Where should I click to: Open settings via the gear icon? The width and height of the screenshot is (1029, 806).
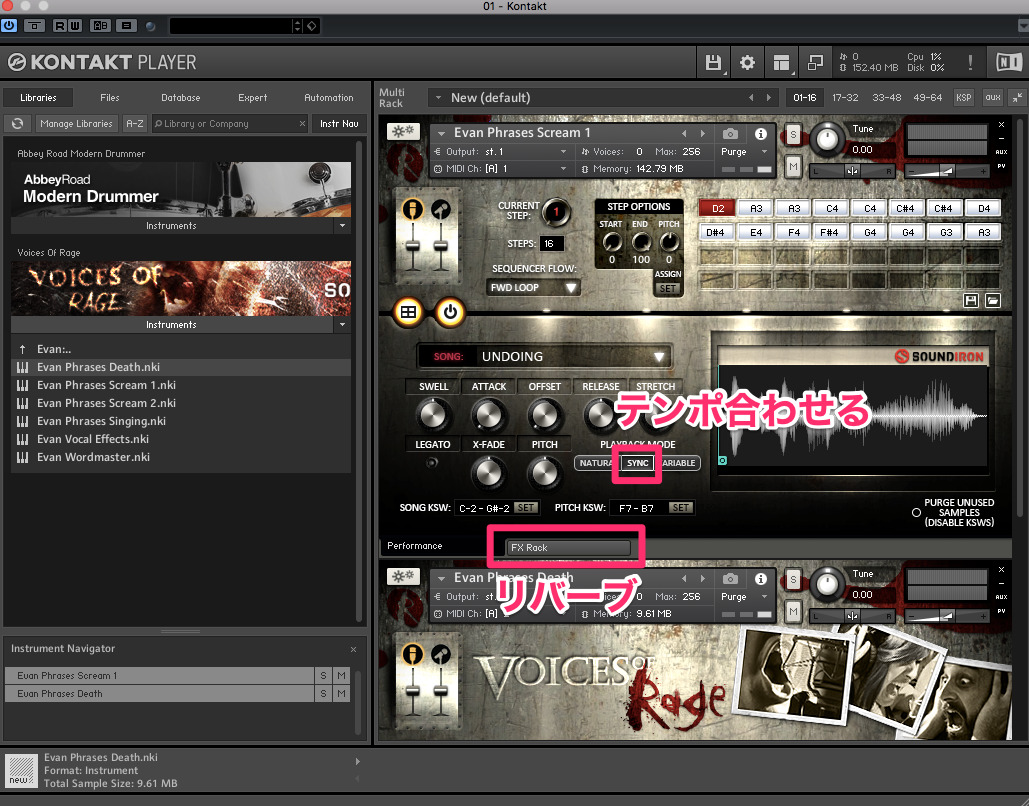(x=747, y=63)
